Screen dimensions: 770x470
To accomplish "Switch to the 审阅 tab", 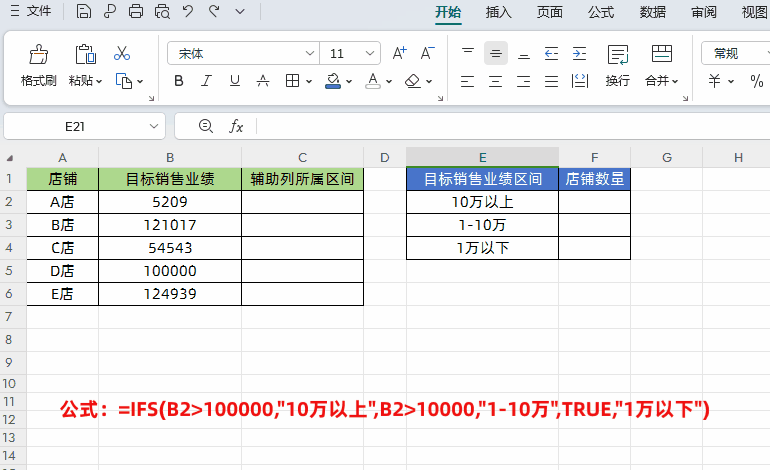I will click(704, 12).
